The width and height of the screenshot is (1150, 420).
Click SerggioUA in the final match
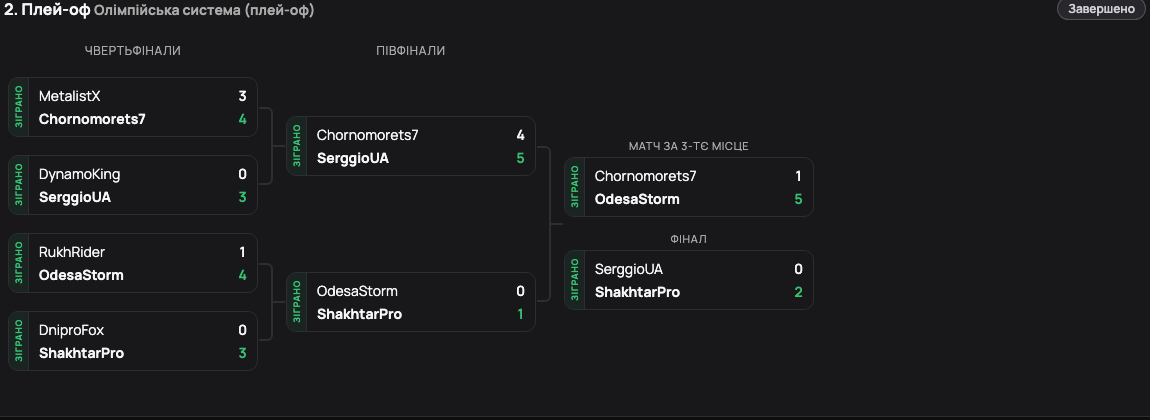tap(629, 269)
